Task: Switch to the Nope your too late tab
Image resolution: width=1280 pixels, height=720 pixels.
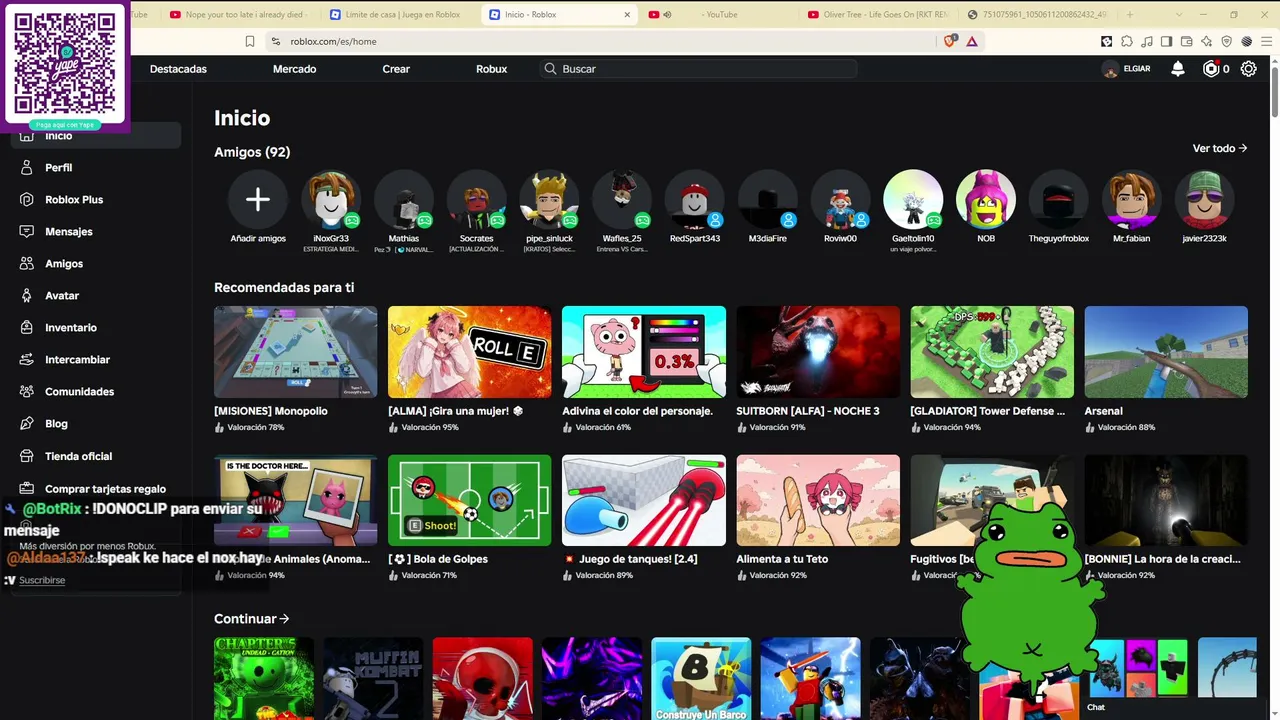Action: coord(237,14)
